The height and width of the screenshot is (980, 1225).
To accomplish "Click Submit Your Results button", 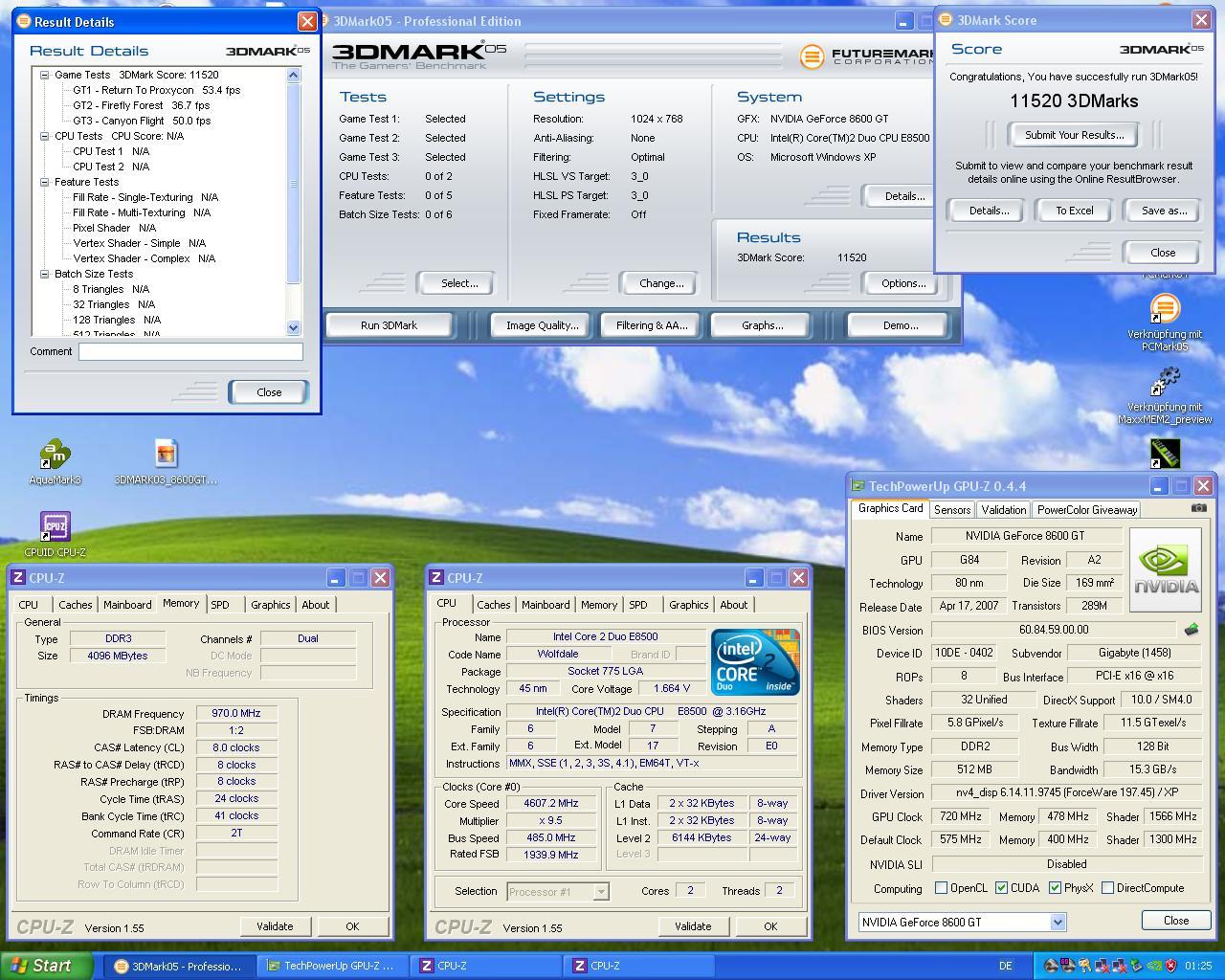I will 1074,135.
